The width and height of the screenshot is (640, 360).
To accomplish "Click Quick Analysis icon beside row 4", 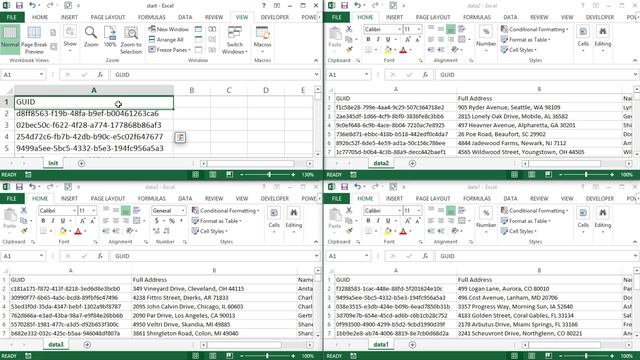I will pos(180,137).
